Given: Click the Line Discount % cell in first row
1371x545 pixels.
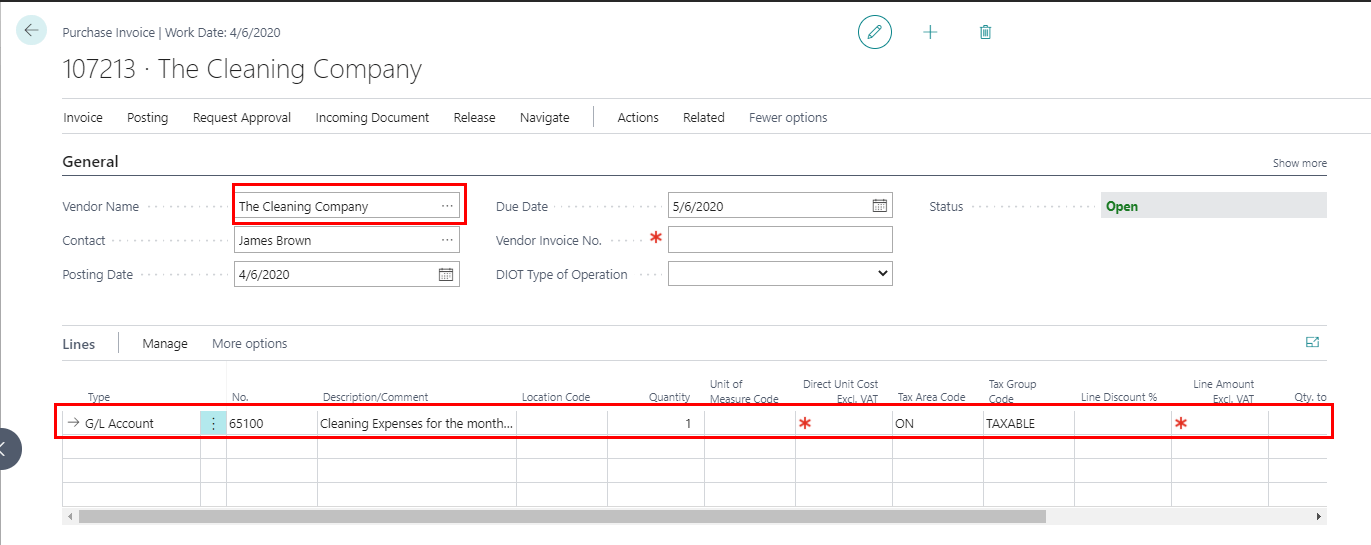Looking at the screenshot, I should (1123, 423).
